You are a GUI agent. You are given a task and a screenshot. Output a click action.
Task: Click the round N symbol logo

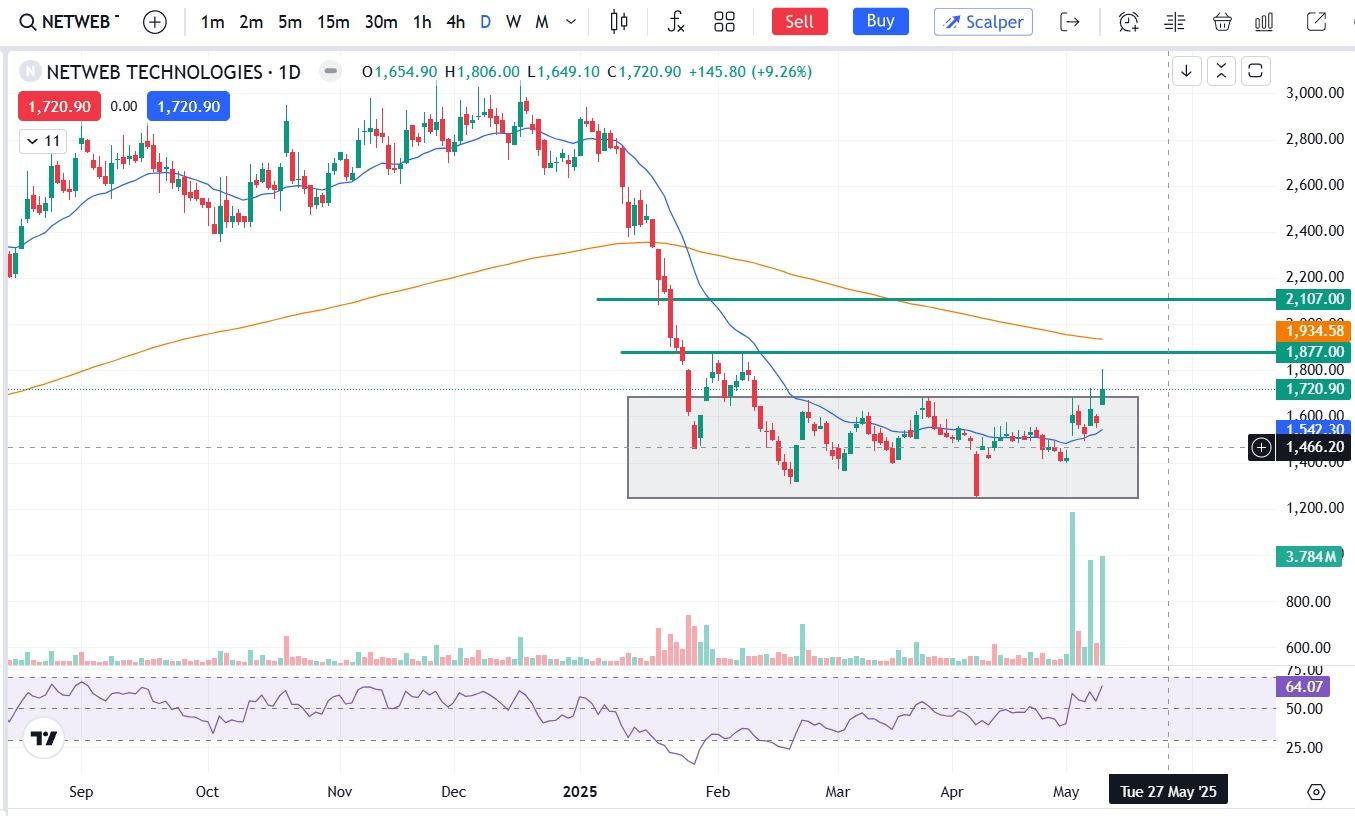(30, 72)
